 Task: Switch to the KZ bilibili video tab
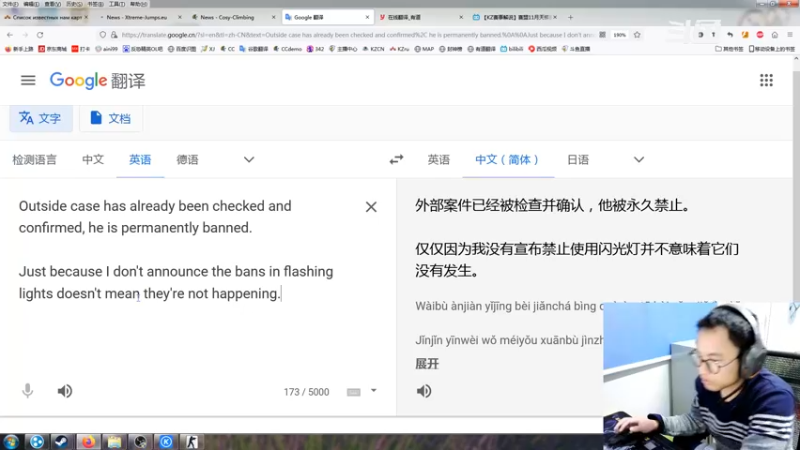(x=513, y=17)
